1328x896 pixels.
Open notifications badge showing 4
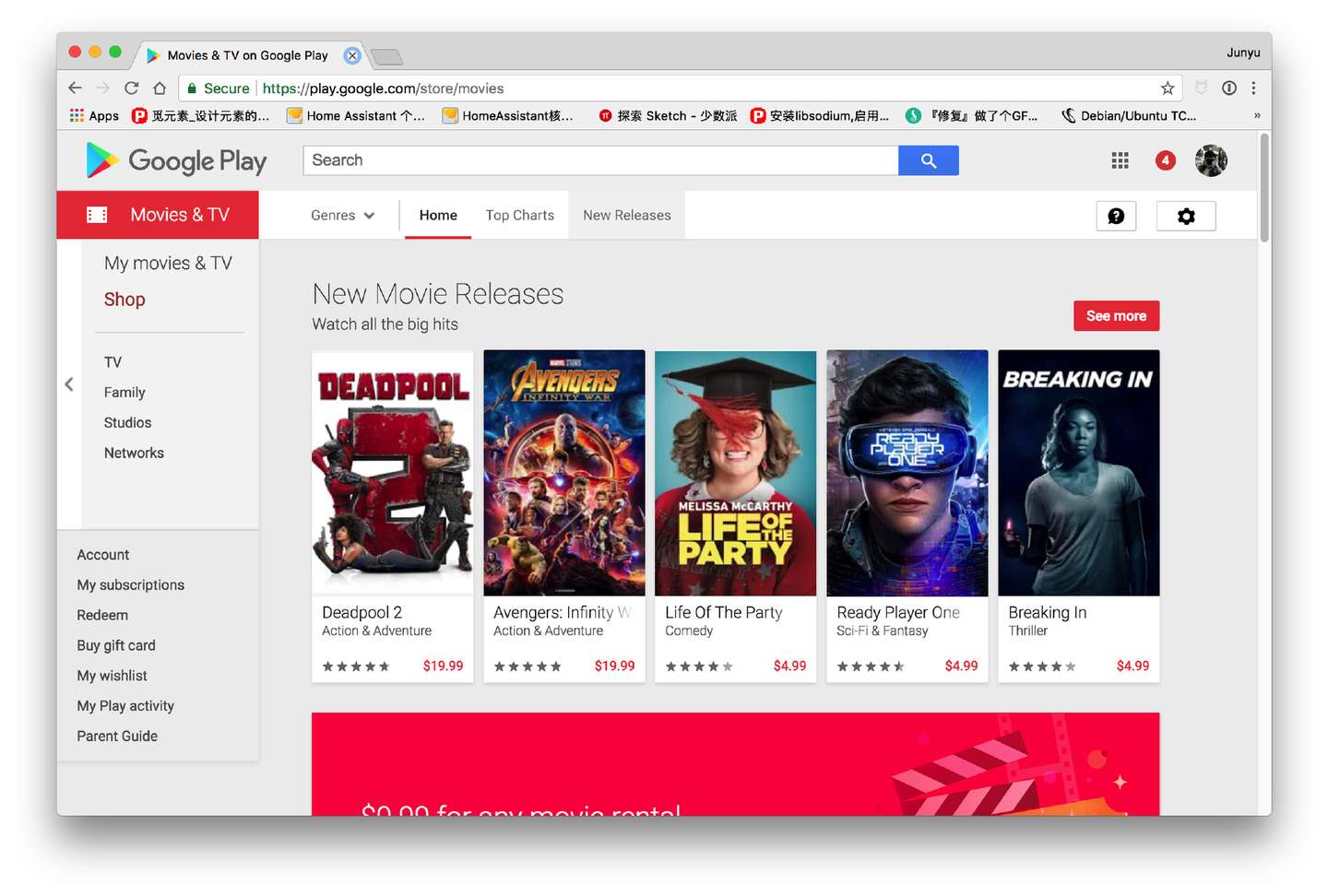[x=1165, y=160]
